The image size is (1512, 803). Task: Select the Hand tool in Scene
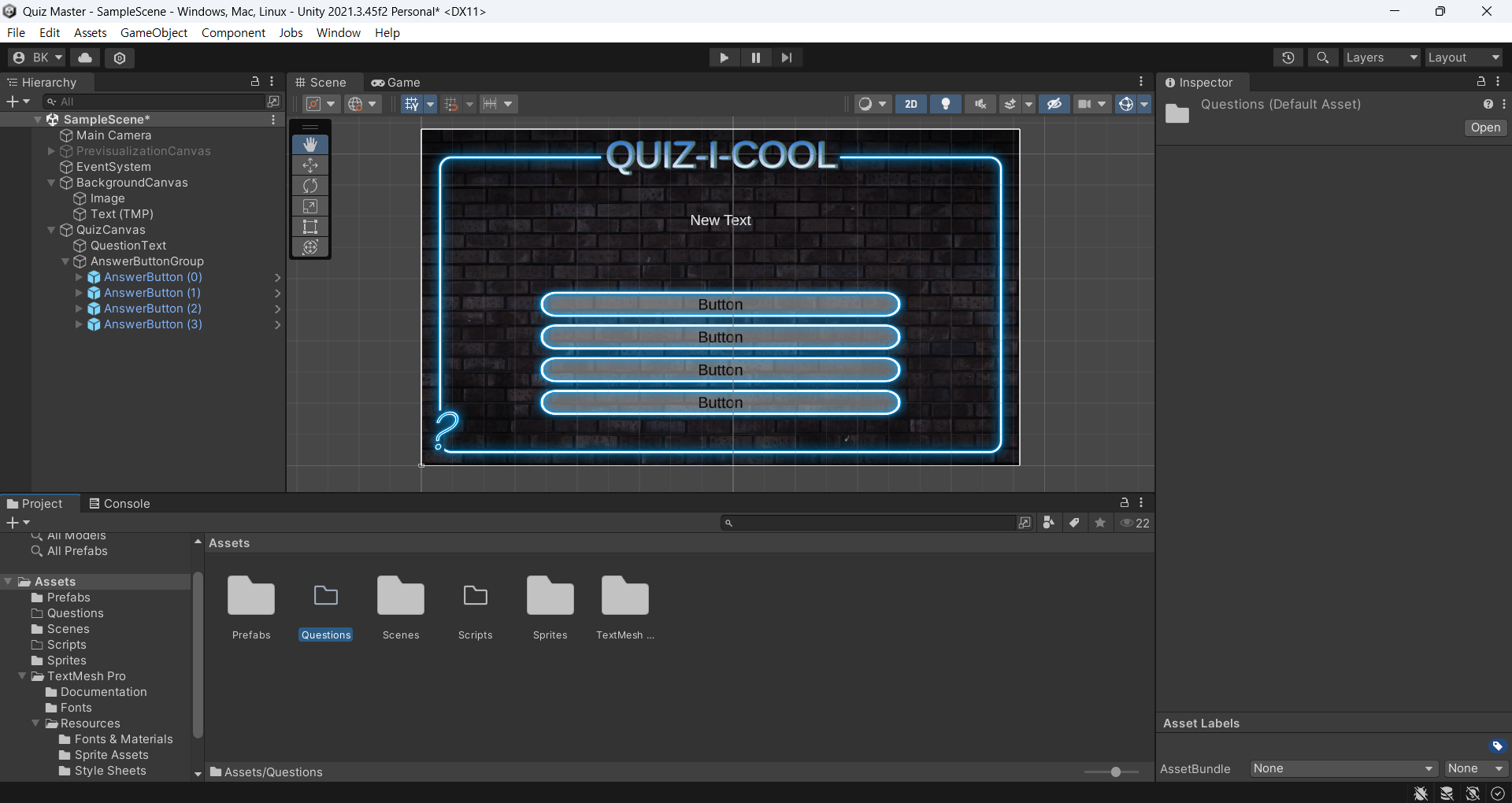[310, 144]
